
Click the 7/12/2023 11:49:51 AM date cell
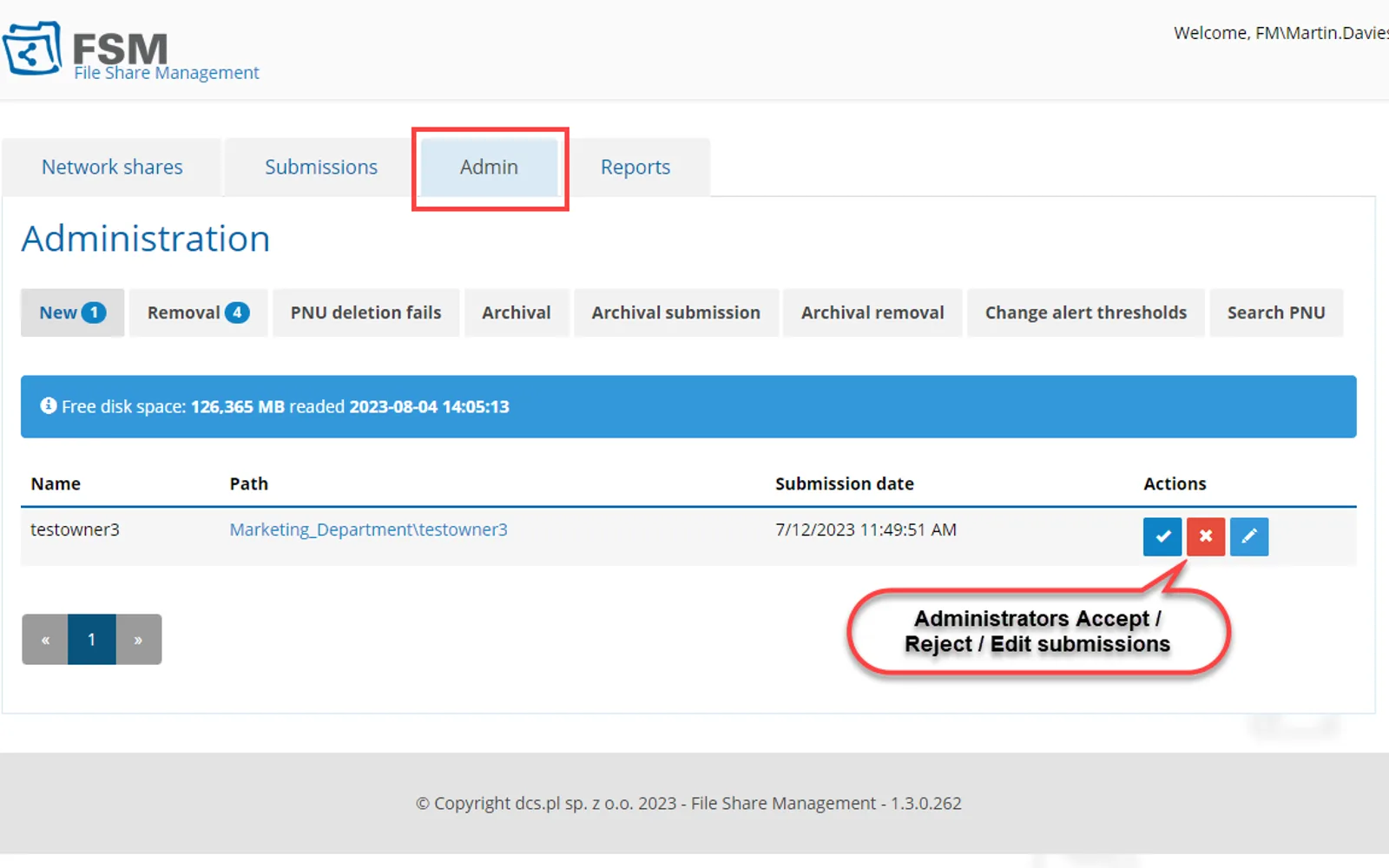[x=866, y=529]
